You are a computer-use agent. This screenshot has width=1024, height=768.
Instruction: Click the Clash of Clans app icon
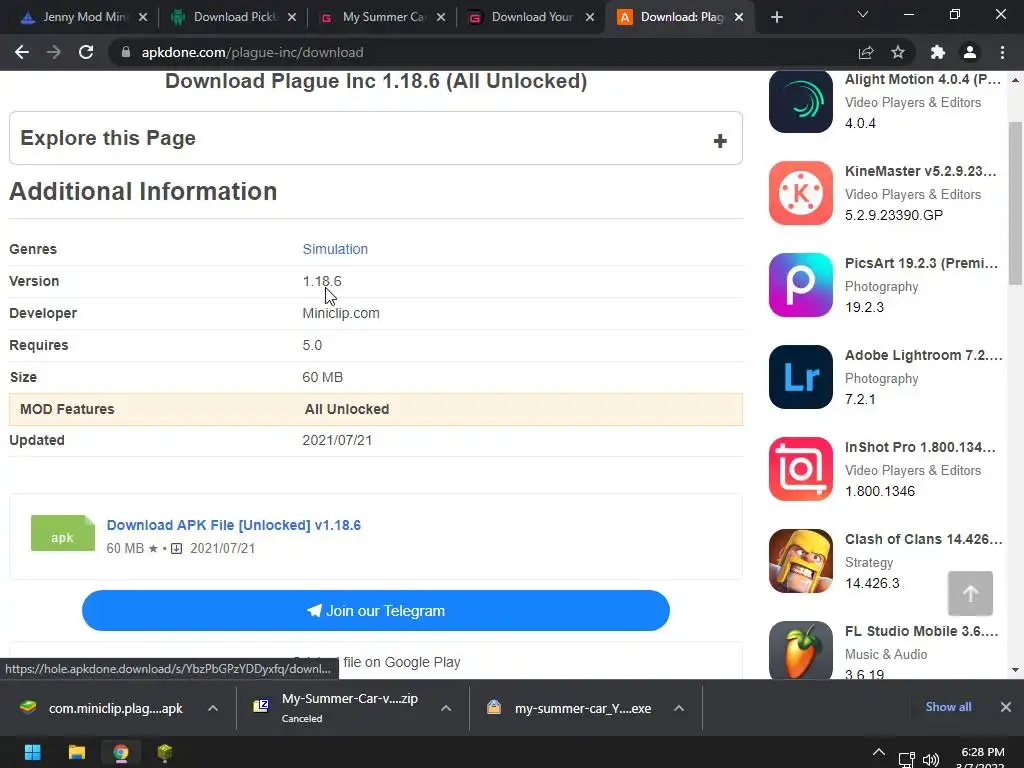801,562
